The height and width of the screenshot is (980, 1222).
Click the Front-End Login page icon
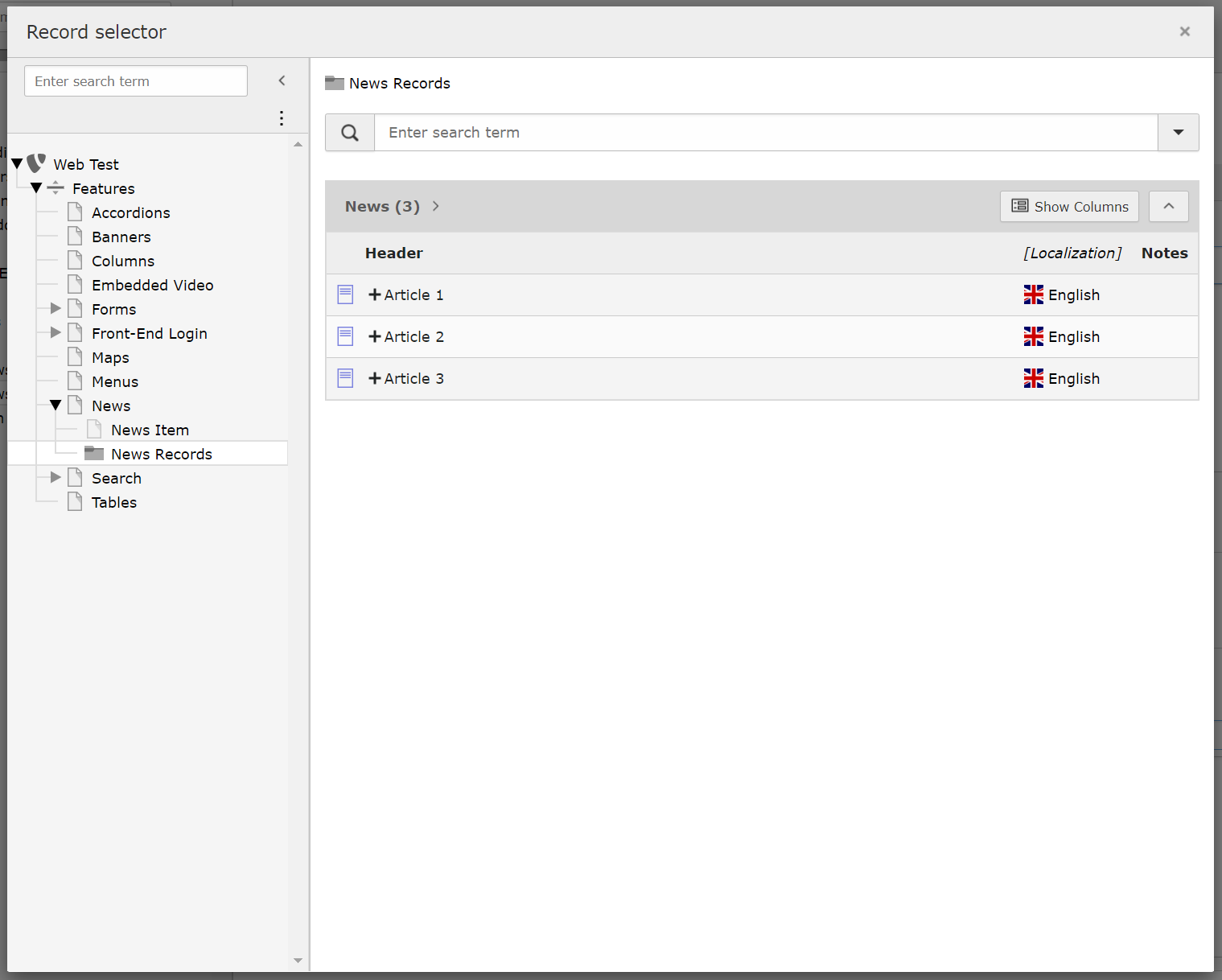pyautogui.click(x=75, y=333)
